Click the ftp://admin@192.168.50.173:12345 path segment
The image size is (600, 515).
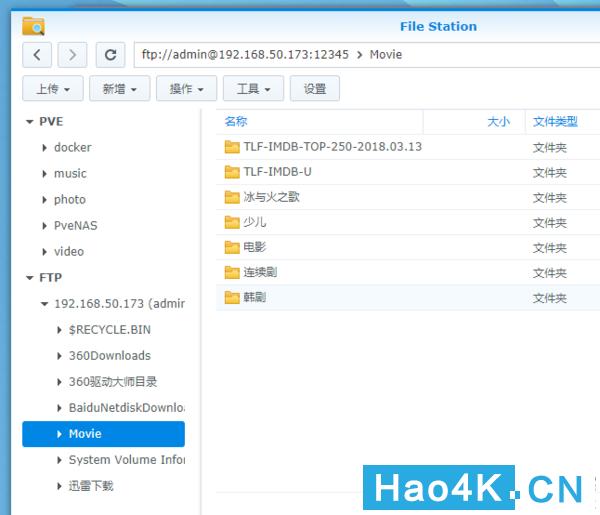245,54
